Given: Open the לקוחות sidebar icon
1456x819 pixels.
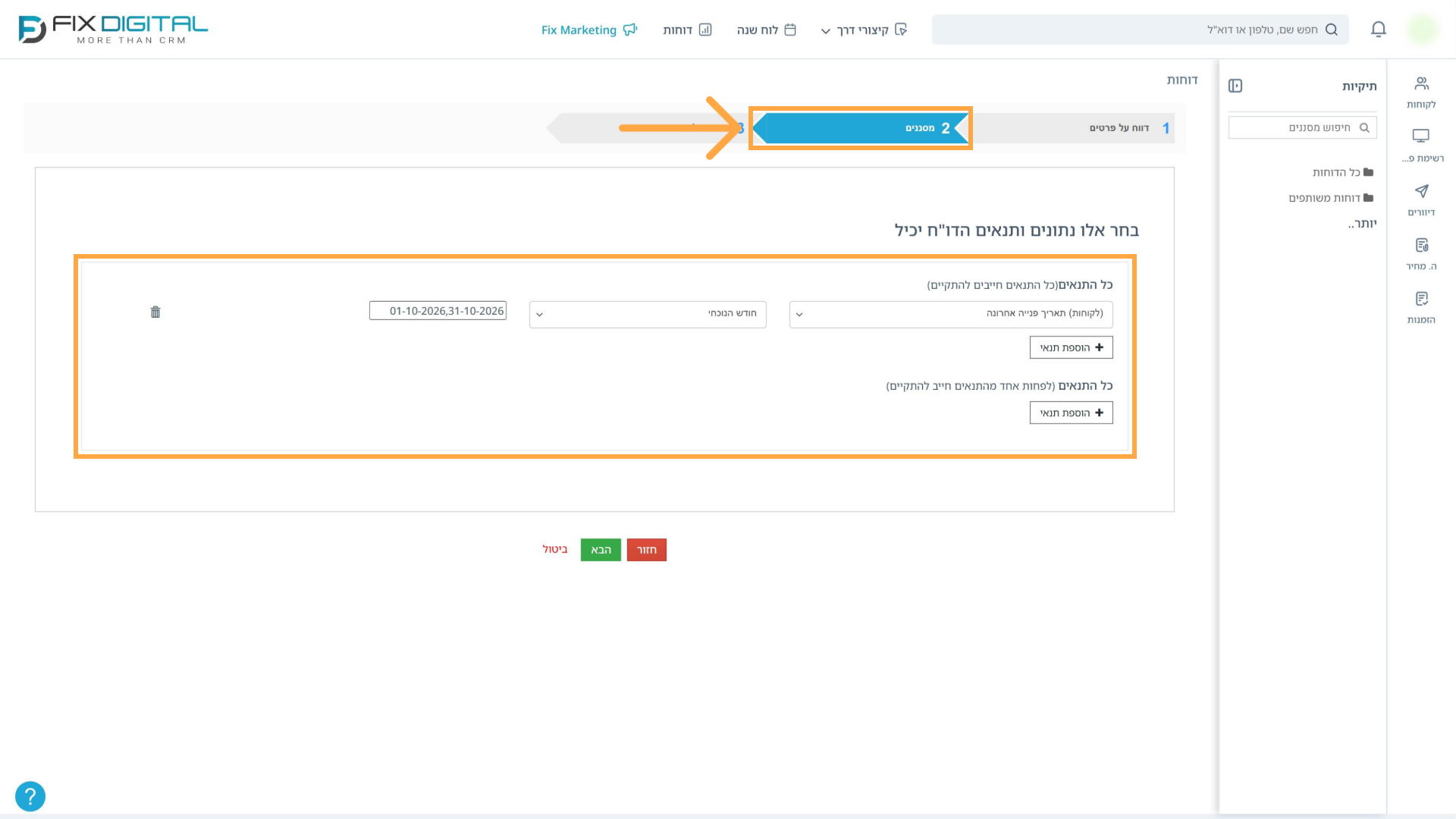Looking at the screenshot, I should [x=1422, y=92].
